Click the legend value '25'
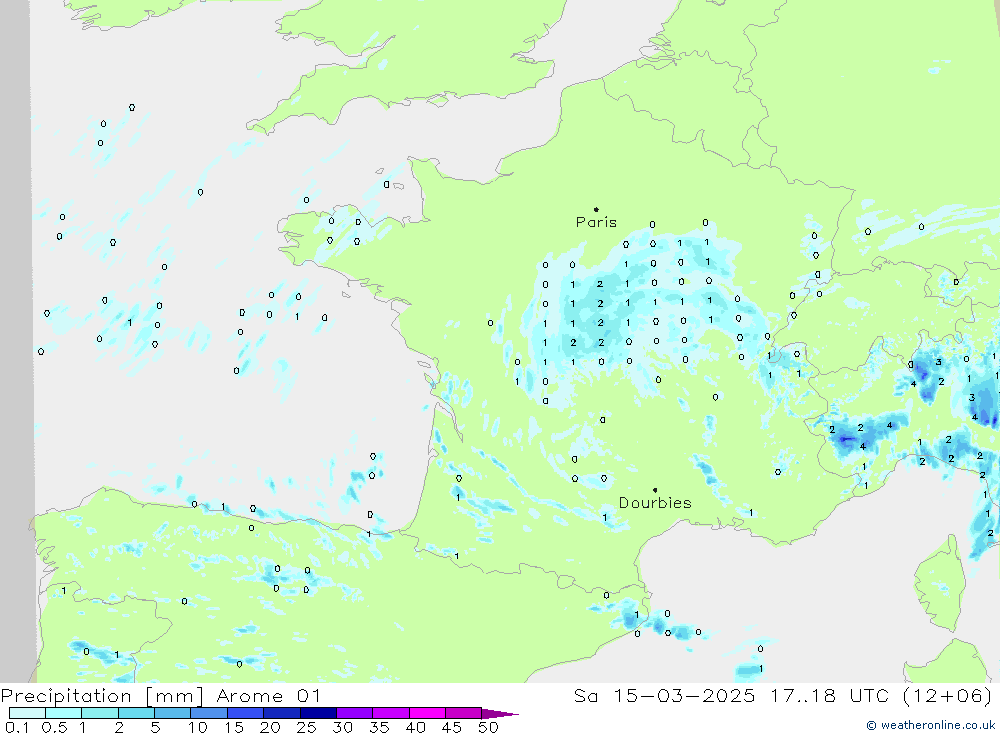 (306, 727)
